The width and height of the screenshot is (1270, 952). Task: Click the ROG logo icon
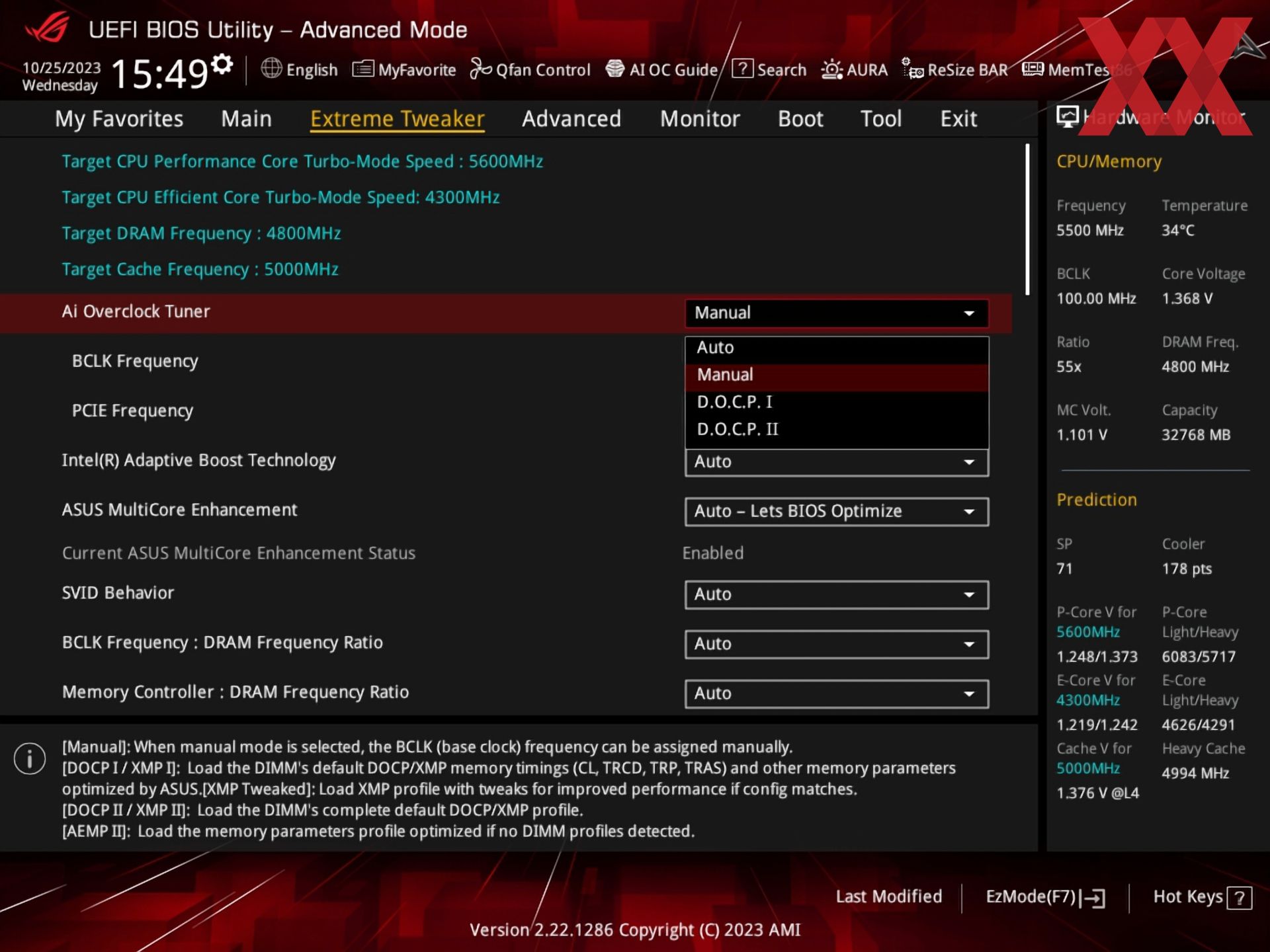point(48,28)
